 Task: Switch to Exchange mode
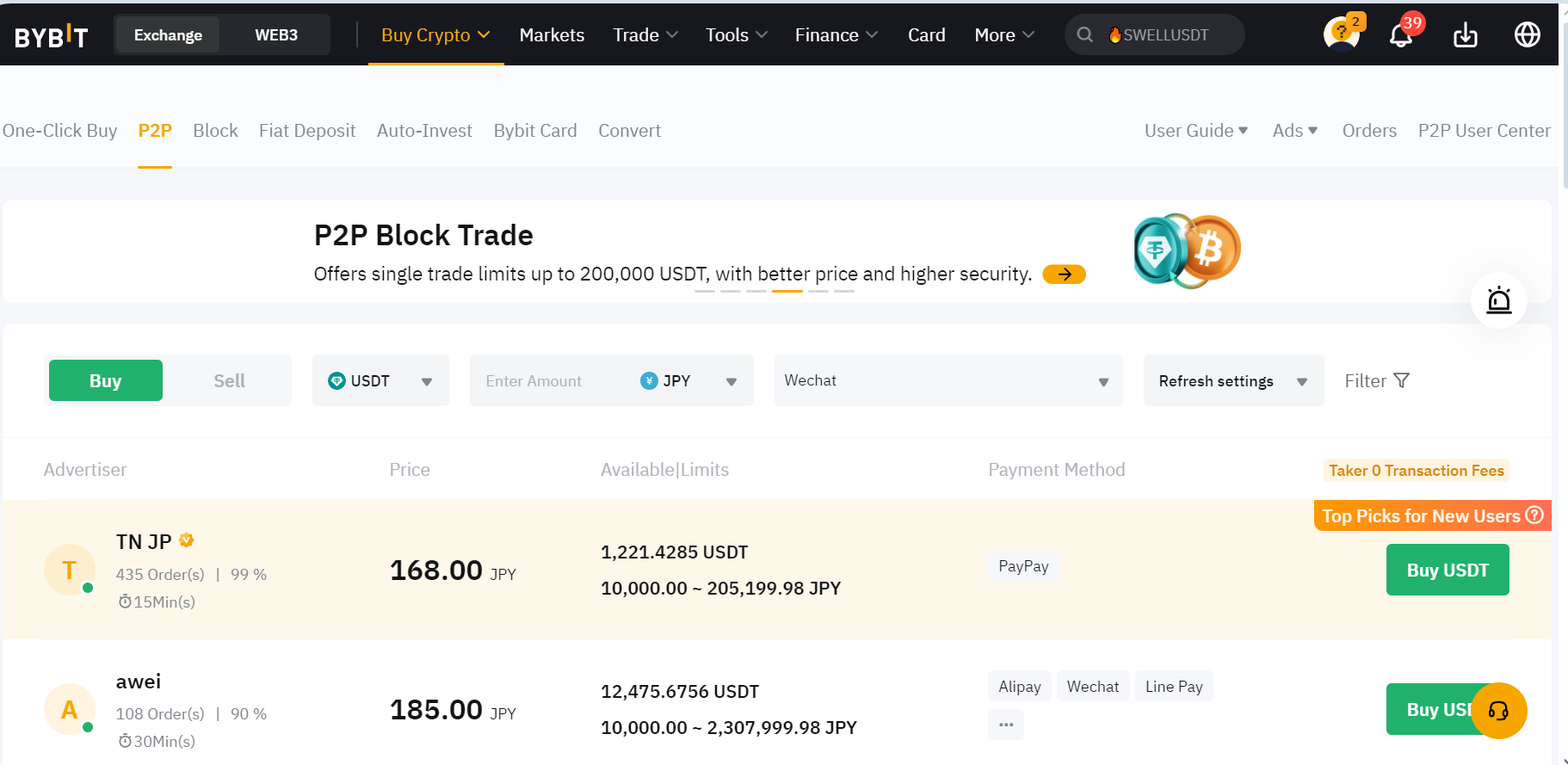coord(168,35)
